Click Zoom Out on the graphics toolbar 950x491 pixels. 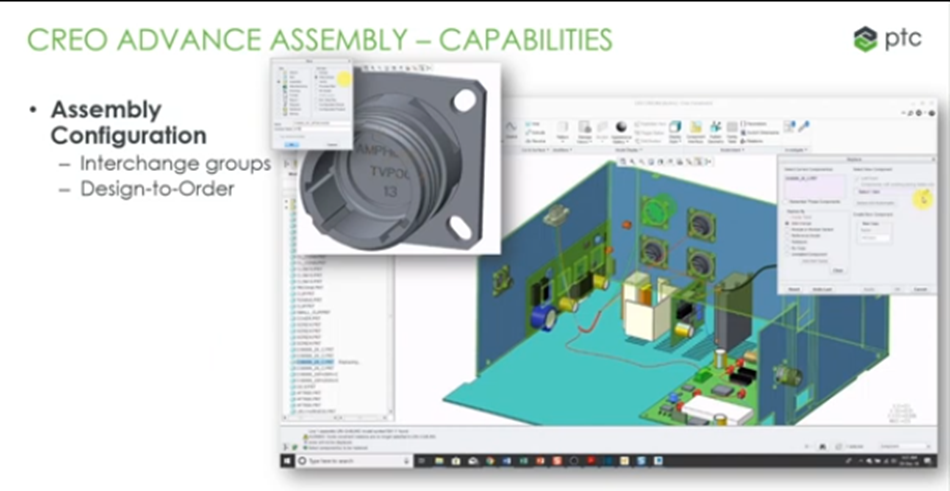click(x=642, y=162)
